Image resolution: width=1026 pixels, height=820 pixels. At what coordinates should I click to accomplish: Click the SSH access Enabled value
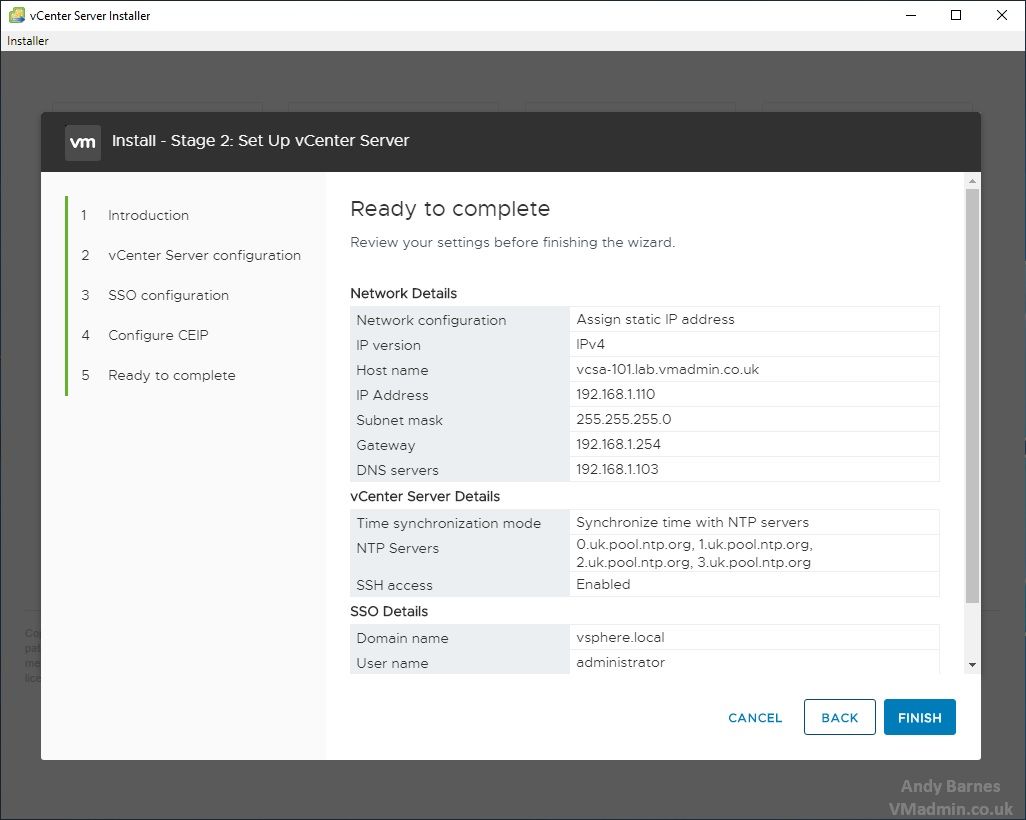(x=603, y=584)
